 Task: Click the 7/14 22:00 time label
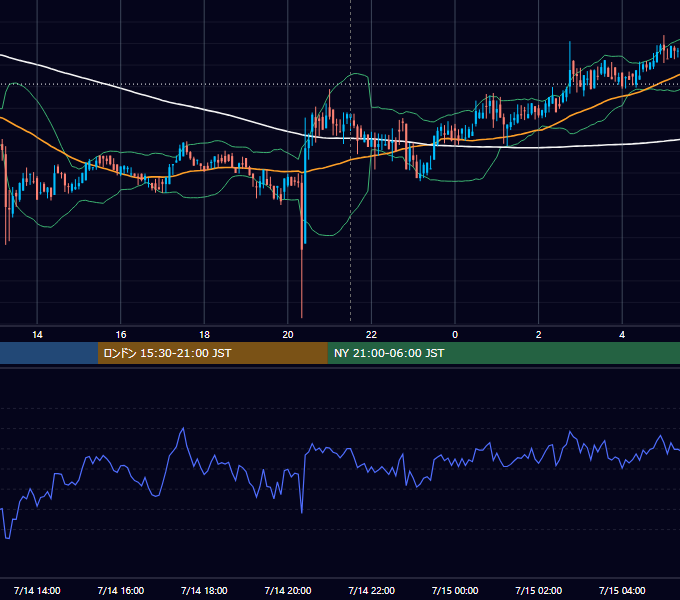(372, 590)
